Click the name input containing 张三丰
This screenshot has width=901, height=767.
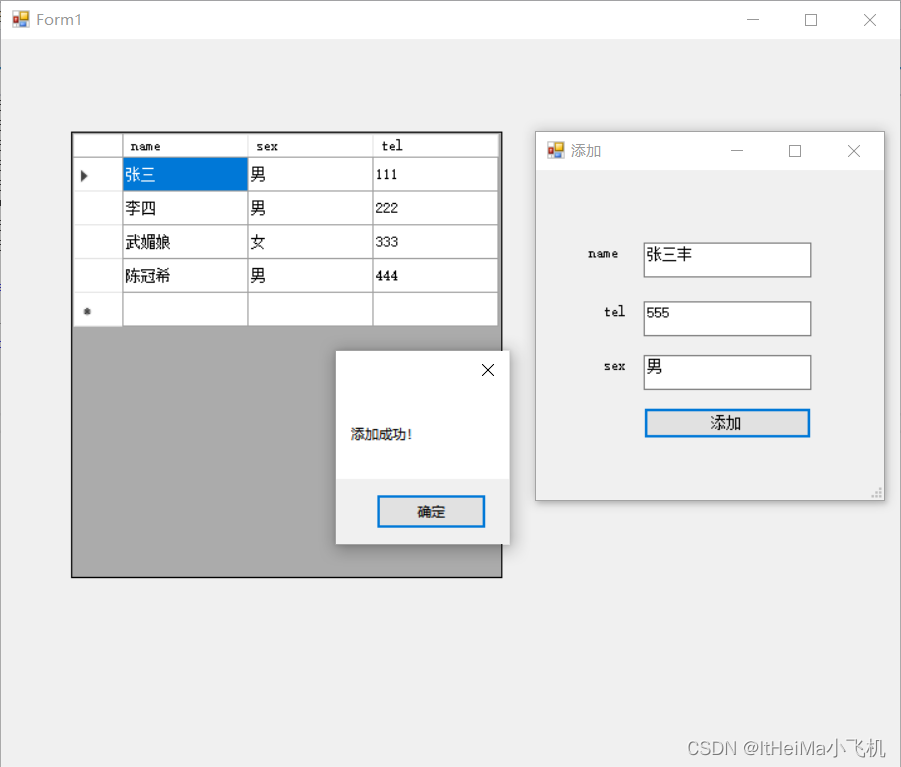click(727, 260)
